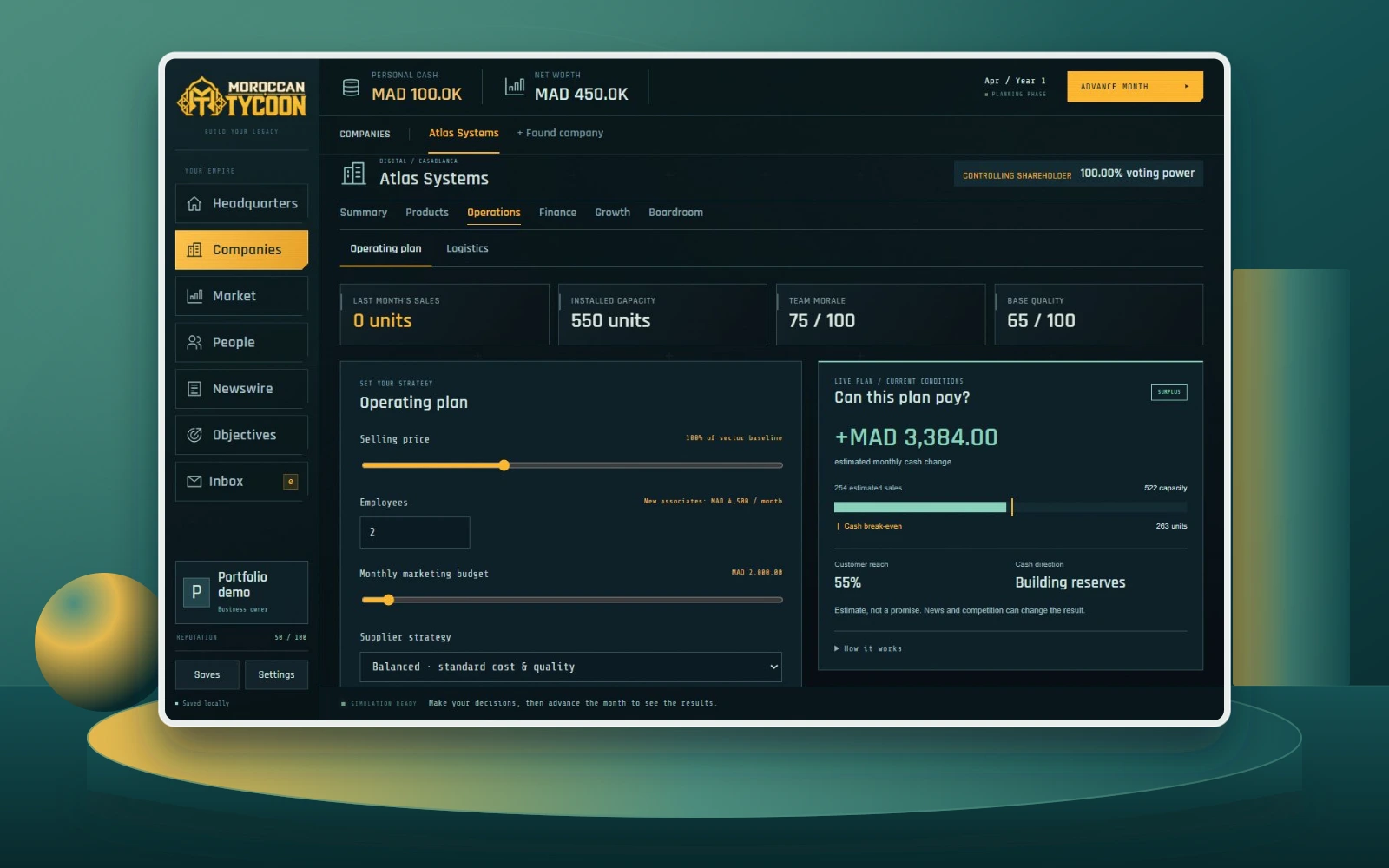Click the Market bar chart icon
This screenshot has height=868, width=1389.
[194, 296]
